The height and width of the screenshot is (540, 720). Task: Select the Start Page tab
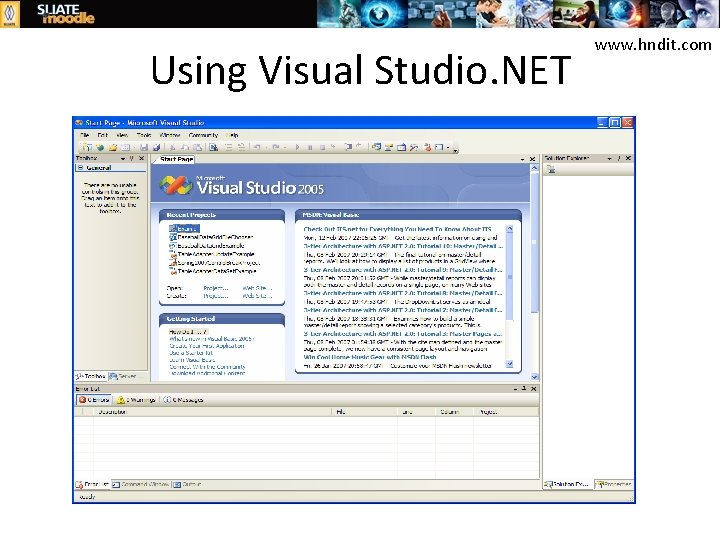(177, 159)
